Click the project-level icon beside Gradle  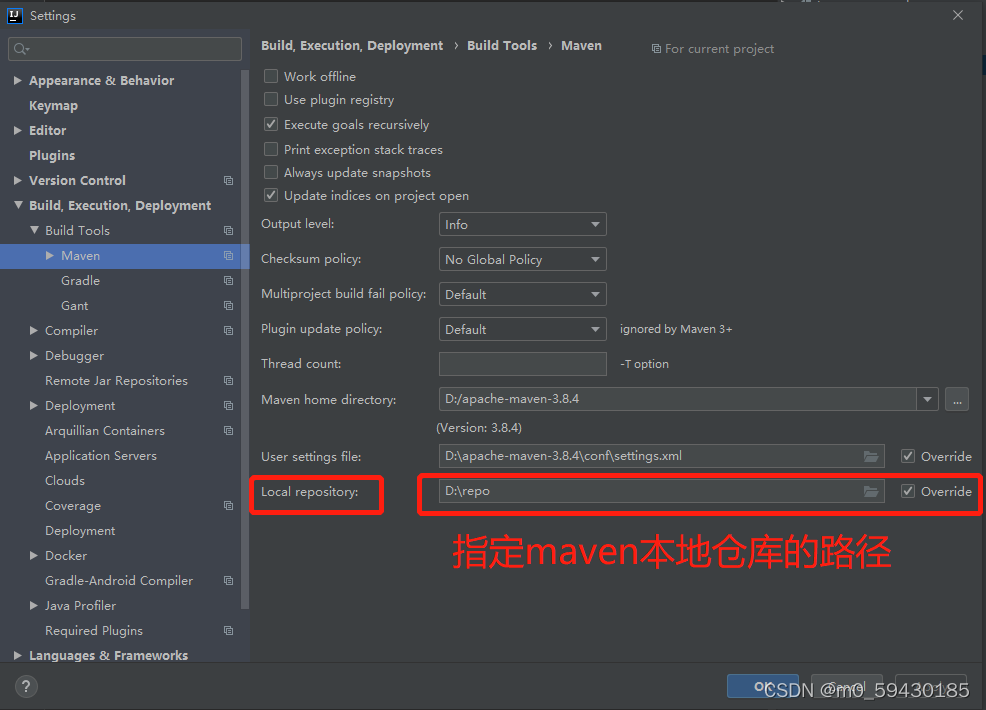[x=228, y=280]
